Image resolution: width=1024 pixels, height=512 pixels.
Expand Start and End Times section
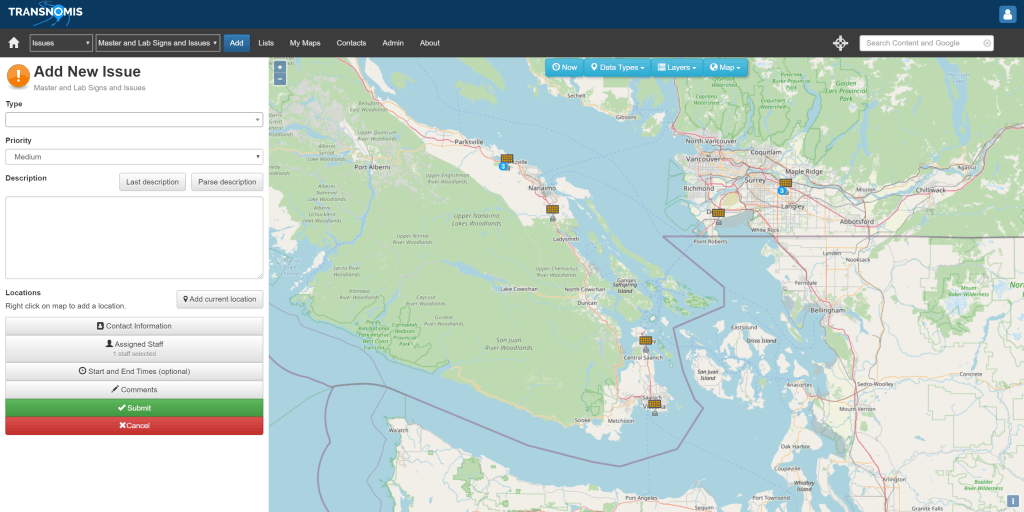pos(134,371)
